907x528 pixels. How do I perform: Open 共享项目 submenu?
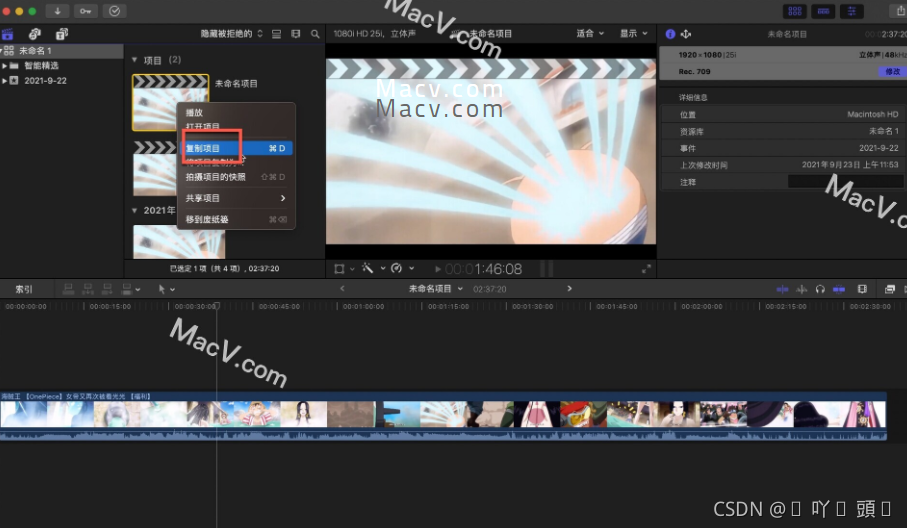click(x=236, y=198)
